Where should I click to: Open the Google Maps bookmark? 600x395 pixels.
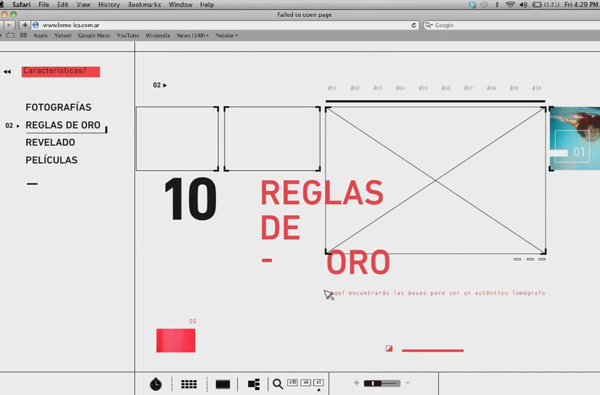94,35
